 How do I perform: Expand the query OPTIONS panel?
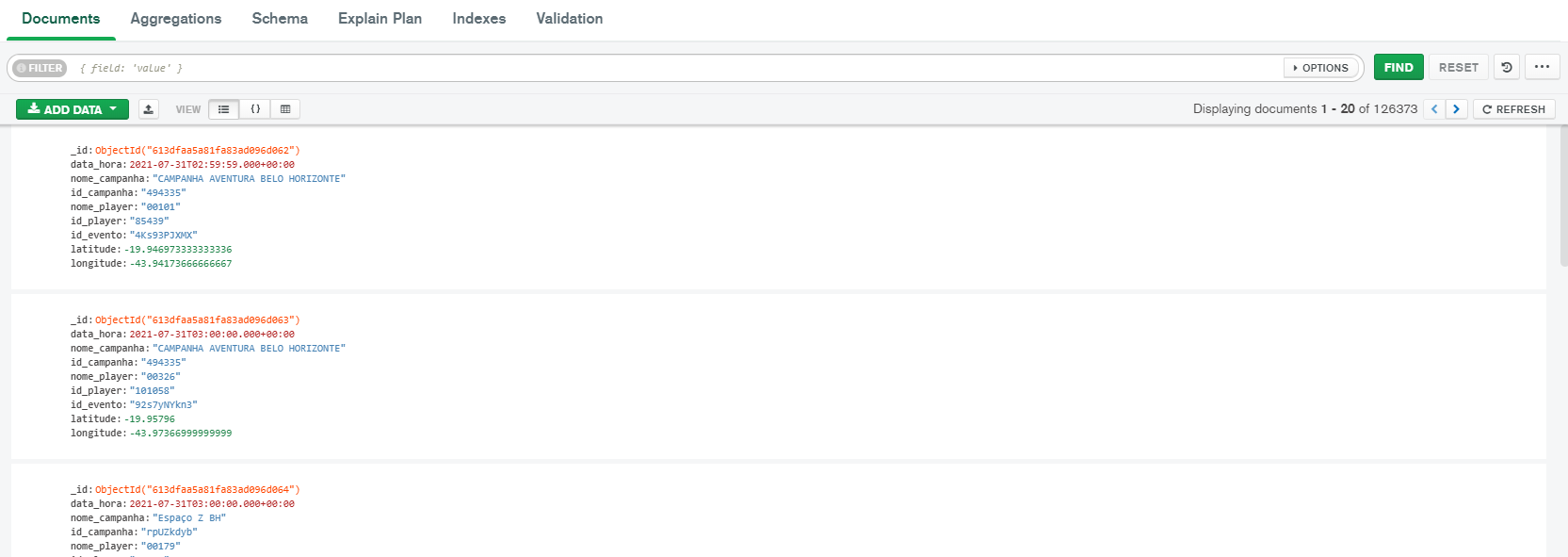point(1321,68)
